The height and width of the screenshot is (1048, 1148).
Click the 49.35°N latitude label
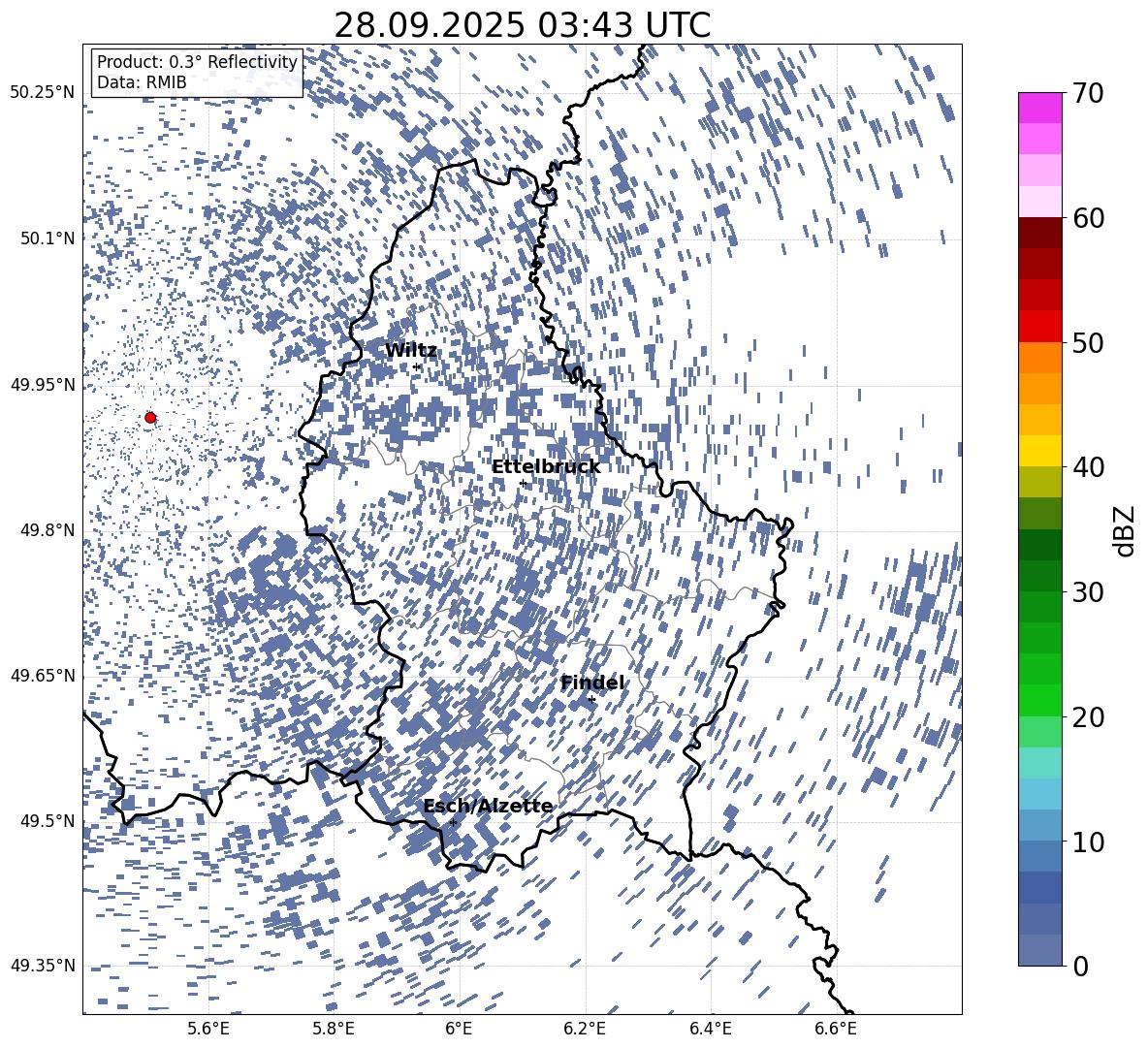[43, 966]
